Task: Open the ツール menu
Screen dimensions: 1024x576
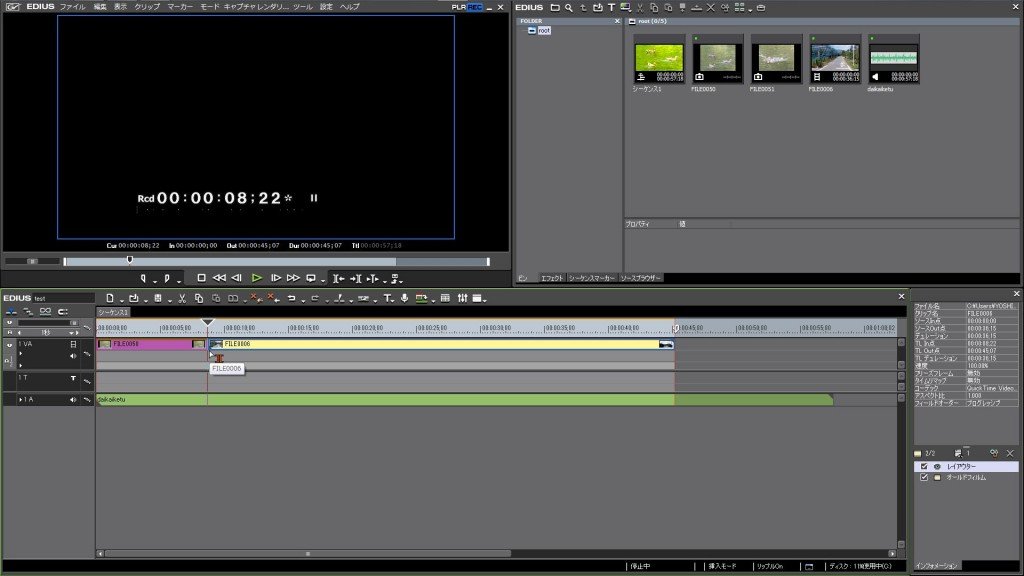Action: coord(302,7)
